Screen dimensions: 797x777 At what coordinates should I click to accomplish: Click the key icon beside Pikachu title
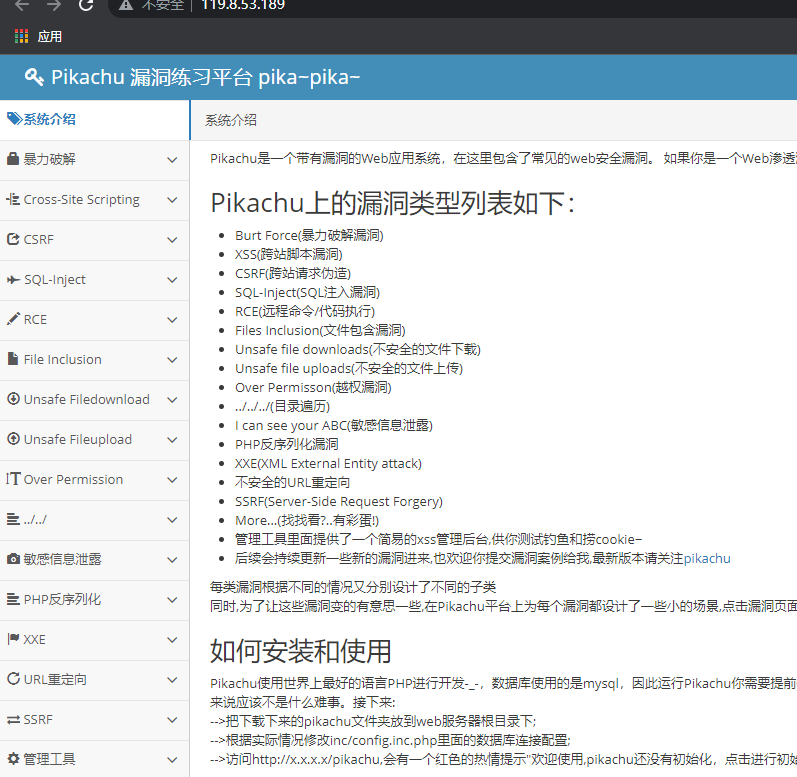pyautogui.click(x=34, y=77)
